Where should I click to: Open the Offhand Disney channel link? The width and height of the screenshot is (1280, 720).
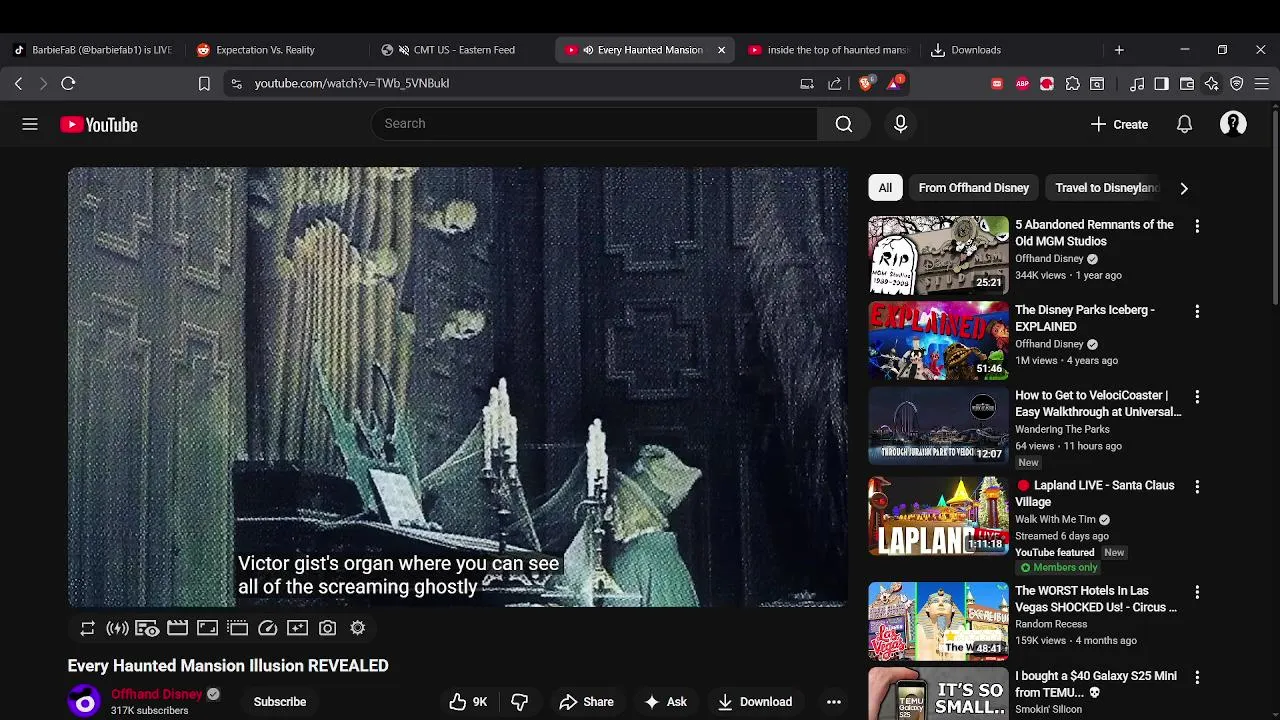tap(157, 694)
